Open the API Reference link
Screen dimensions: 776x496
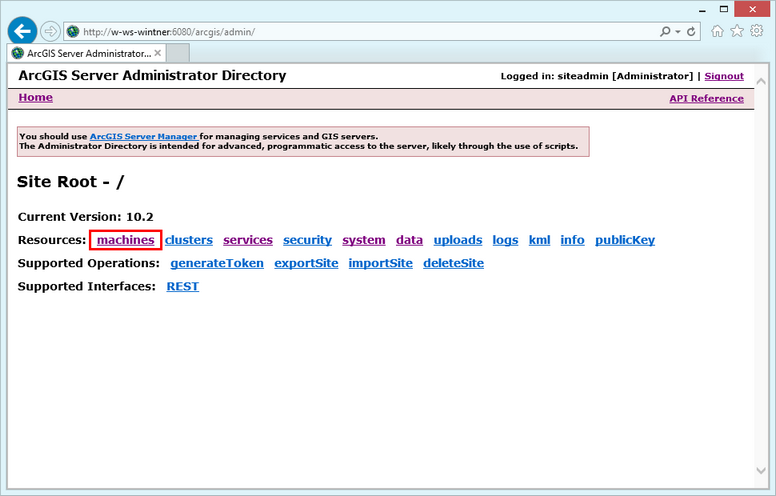pos(706,99)
